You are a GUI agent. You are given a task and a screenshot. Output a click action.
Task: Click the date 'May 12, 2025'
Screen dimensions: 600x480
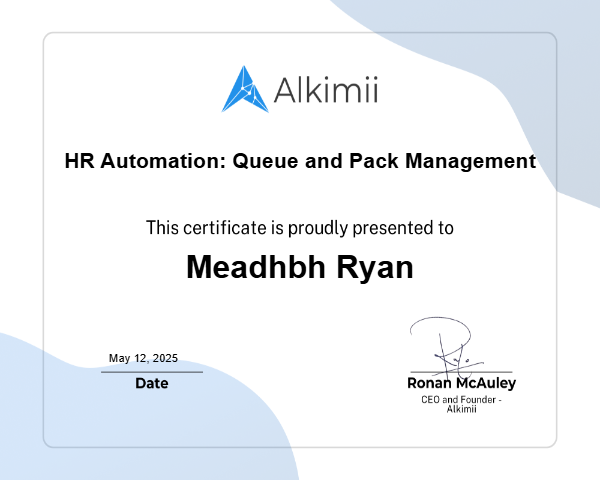click(143, 358)
